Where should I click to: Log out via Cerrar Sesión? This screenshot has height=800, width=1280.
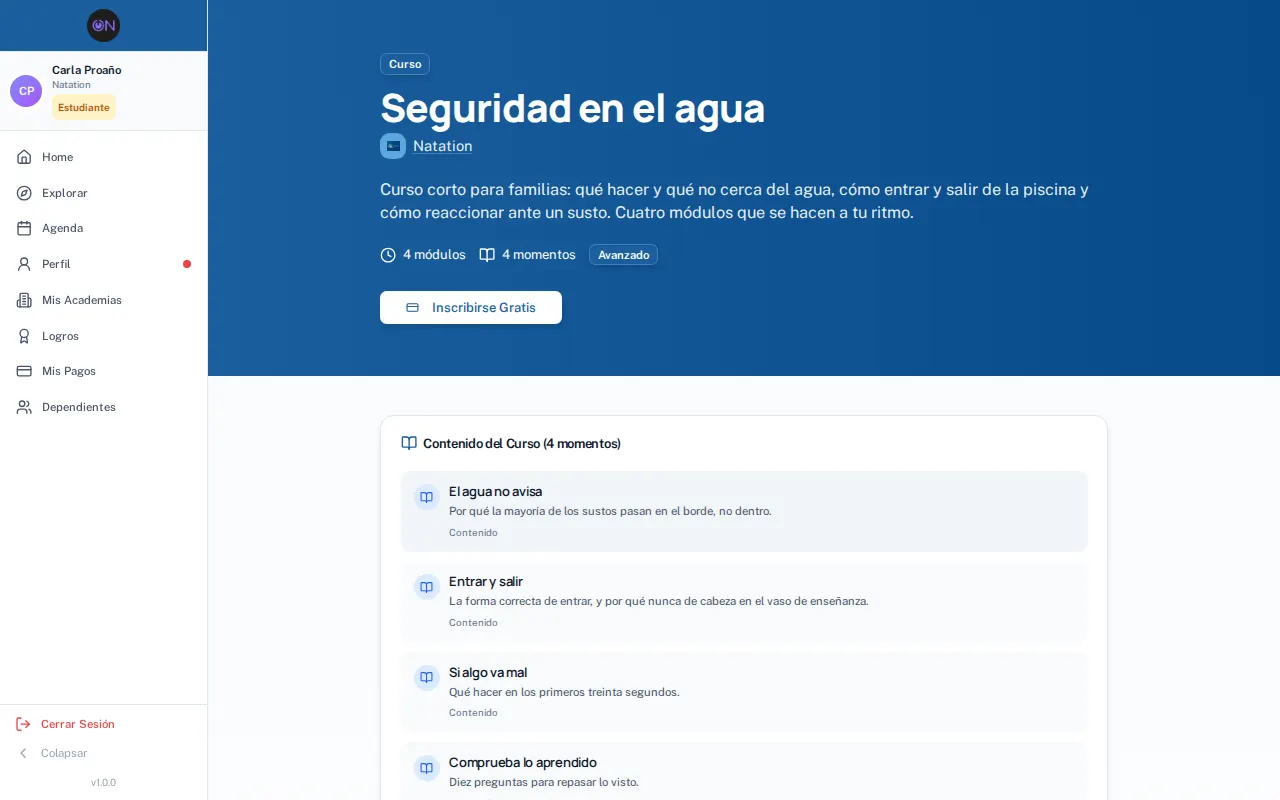click(104, 724)
